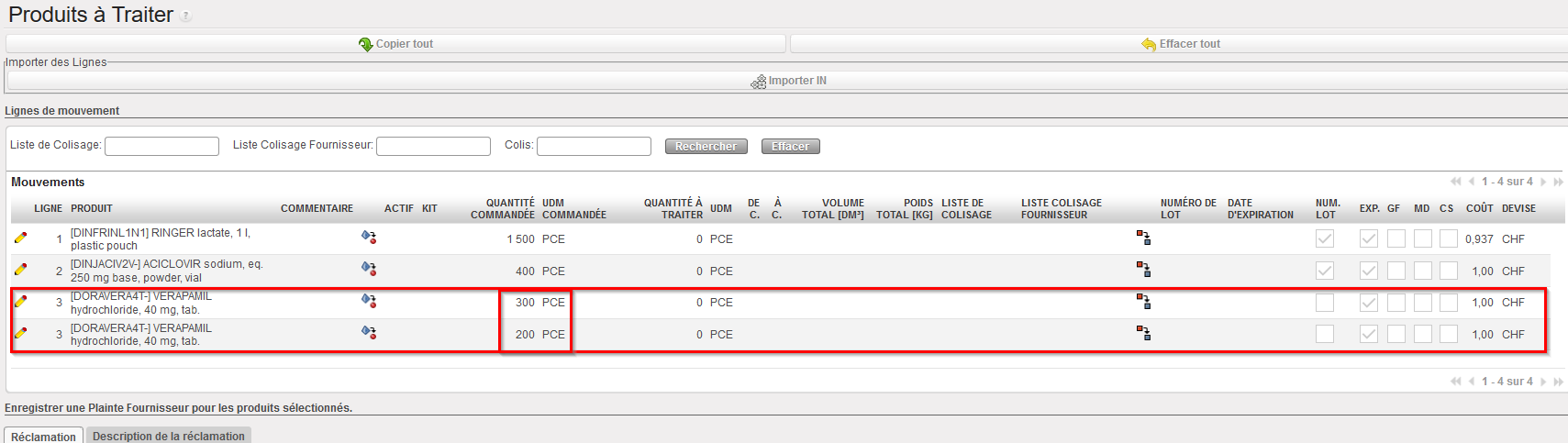Open comment icon for RINGER lactate row
The height and width of the screenshot is (443, 1568).
tap(369, 237)
